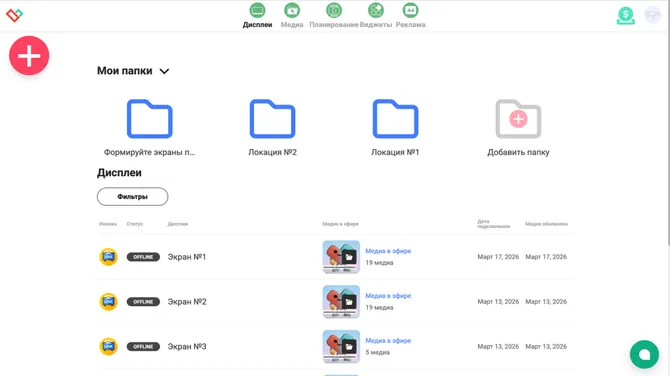Click the display icon for Экран №3
The width and height of the screenshot is (670, 376).
click(109, 347)
